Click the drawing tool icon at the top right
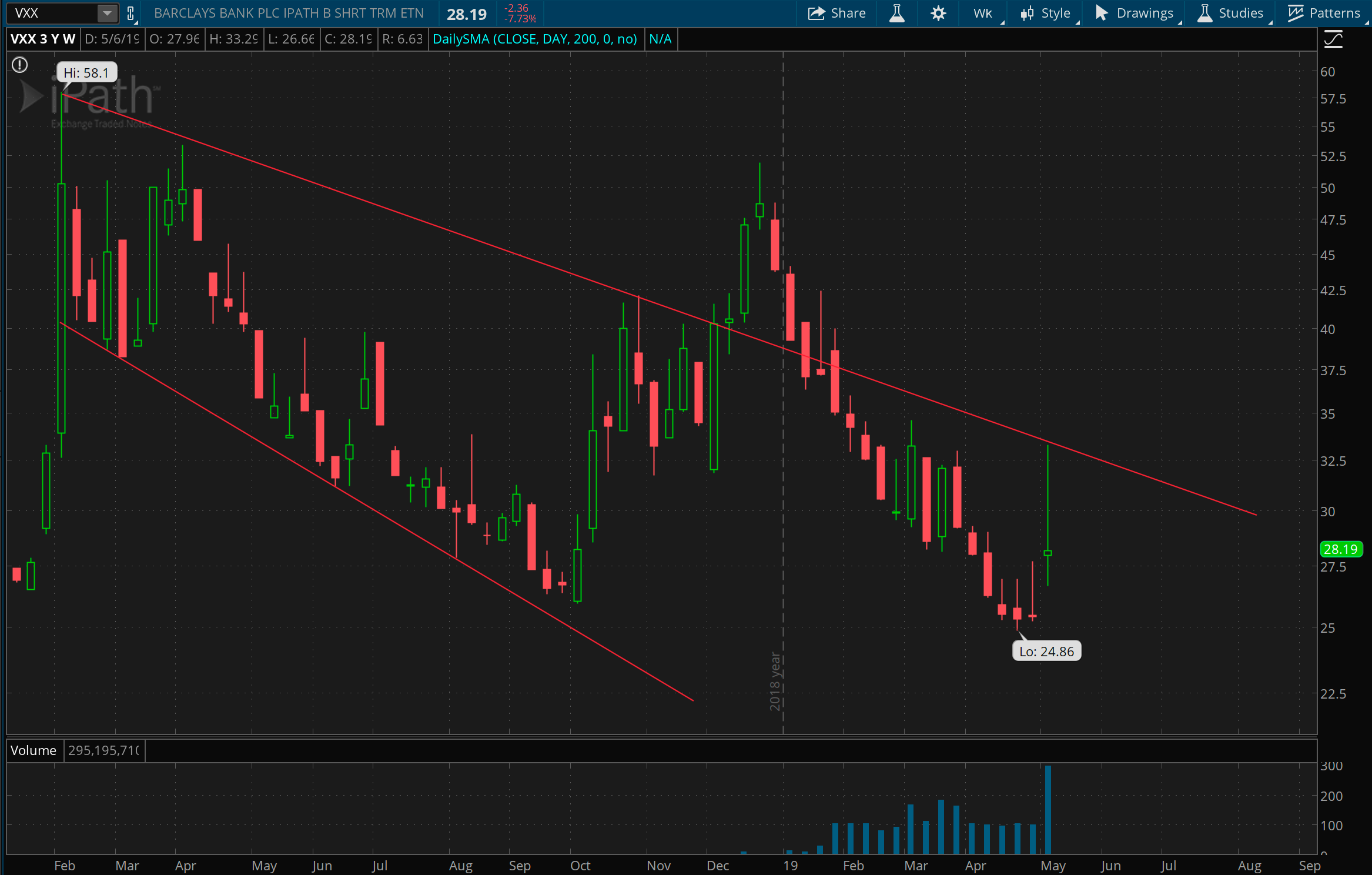This screenshot has height=875, width=1372. click(1333, 40)
